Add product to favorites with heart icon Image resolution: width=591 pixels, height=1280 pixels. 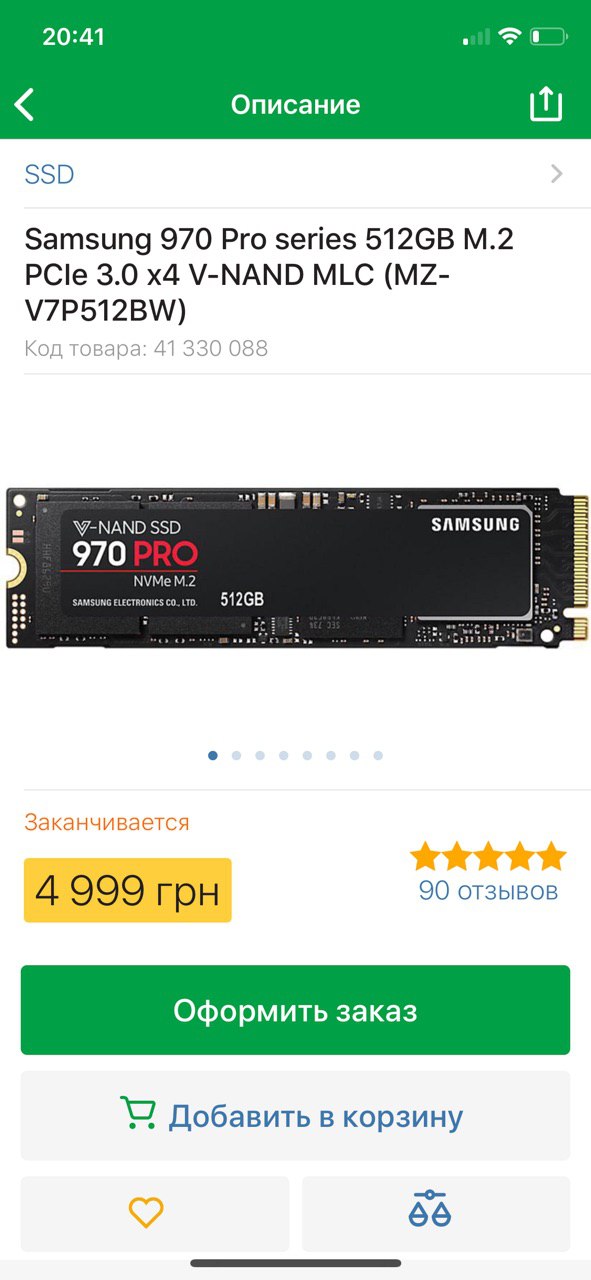click(146, 1213)
